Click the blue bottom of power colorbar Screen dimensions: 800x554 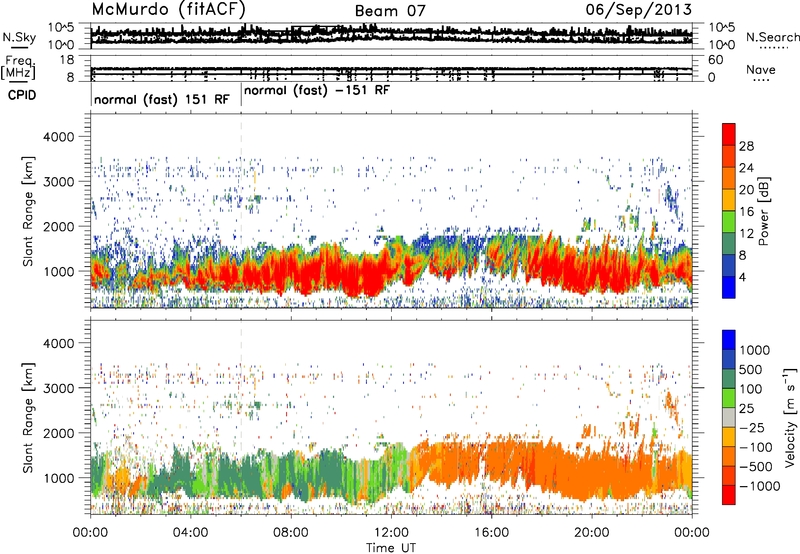729,287
